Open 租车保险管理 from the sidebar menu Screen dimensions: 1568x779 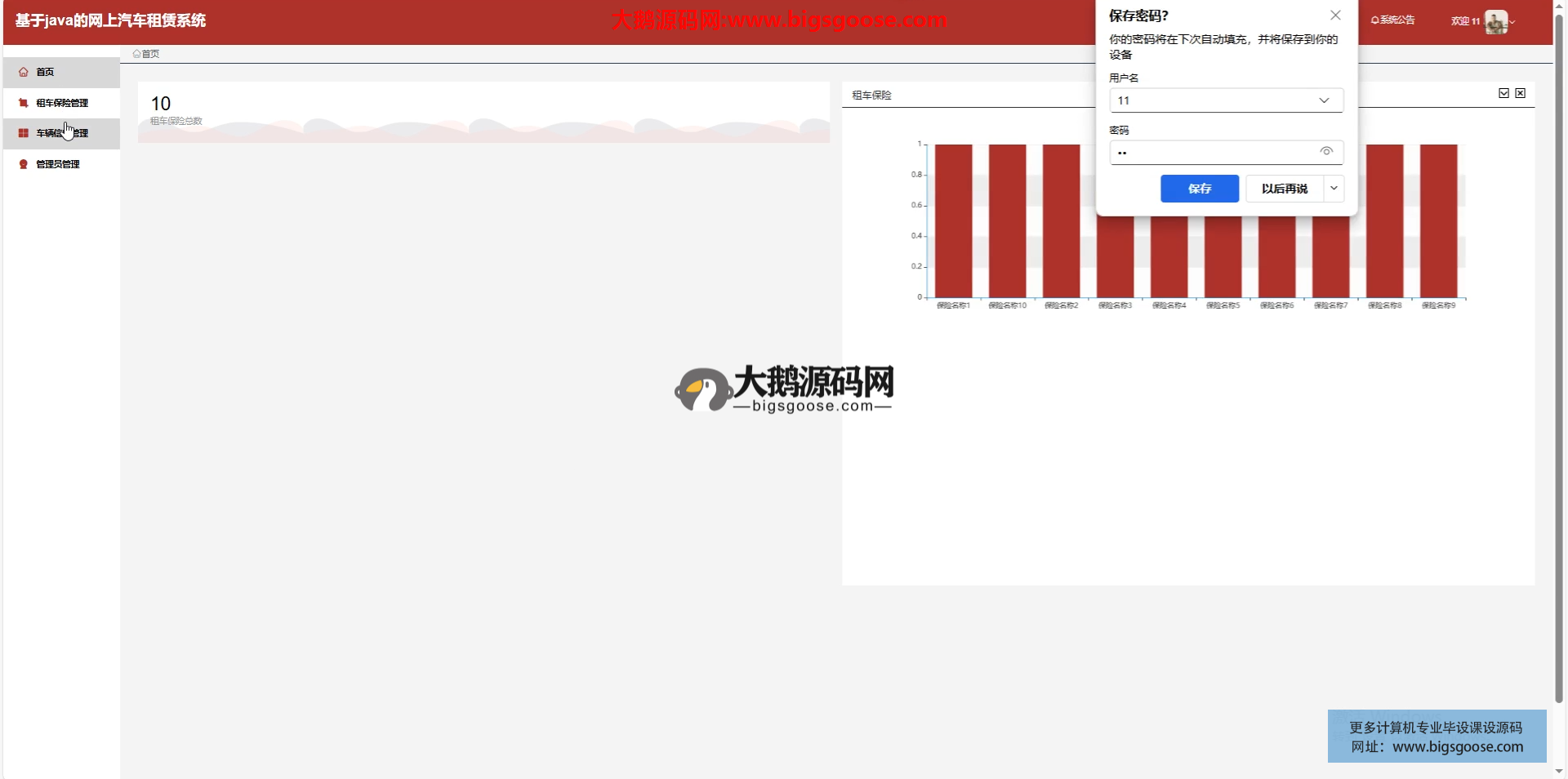point(62,103)
